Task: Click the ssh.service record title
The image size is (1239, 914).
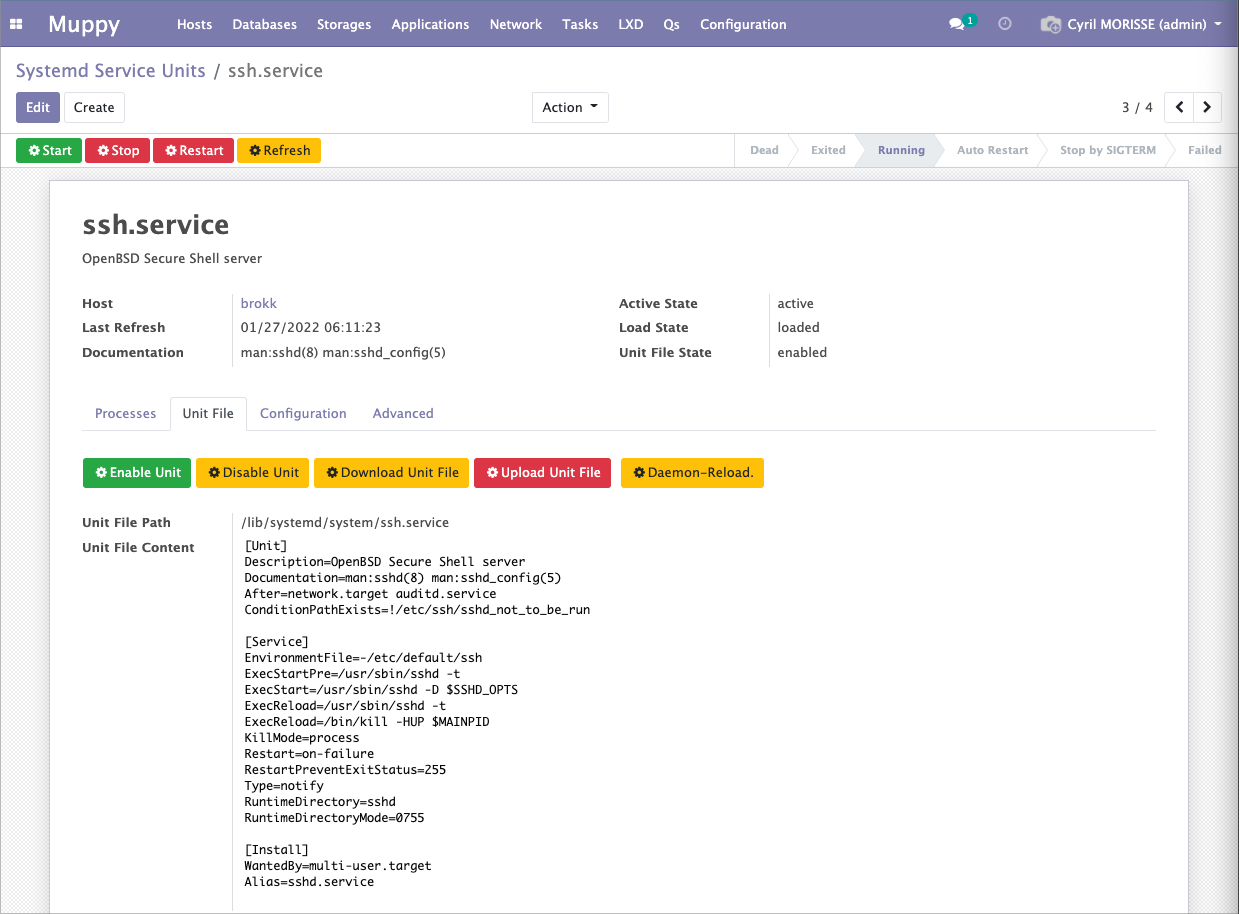Action: [156, 224]
